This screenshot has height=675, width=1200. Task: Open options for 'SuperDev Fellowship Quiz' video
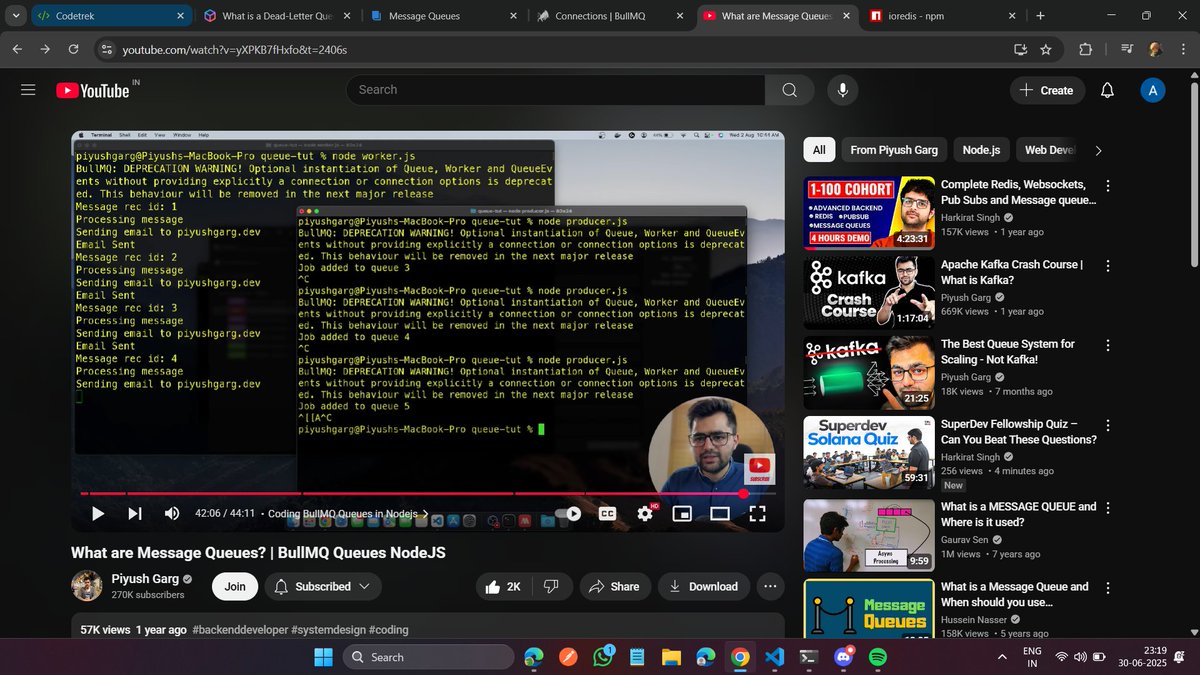tap(1107, 425)
